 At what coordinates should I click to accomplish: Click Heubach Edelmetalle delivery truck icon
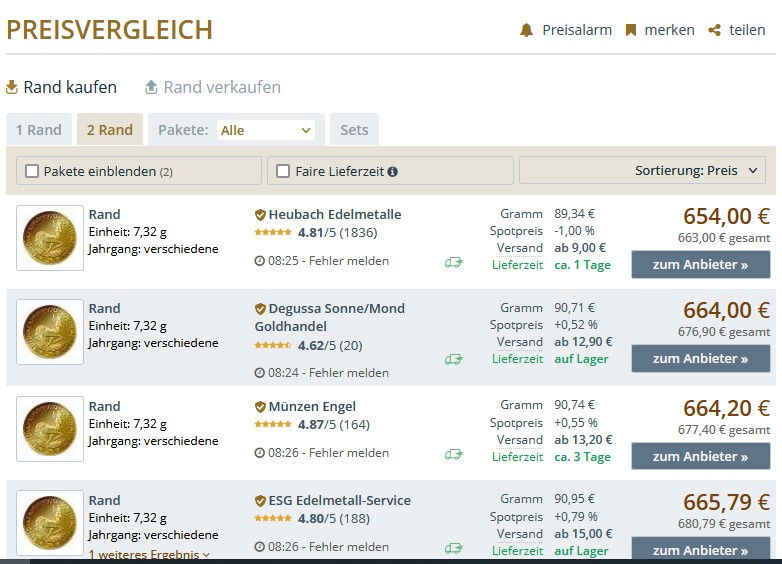454,262
